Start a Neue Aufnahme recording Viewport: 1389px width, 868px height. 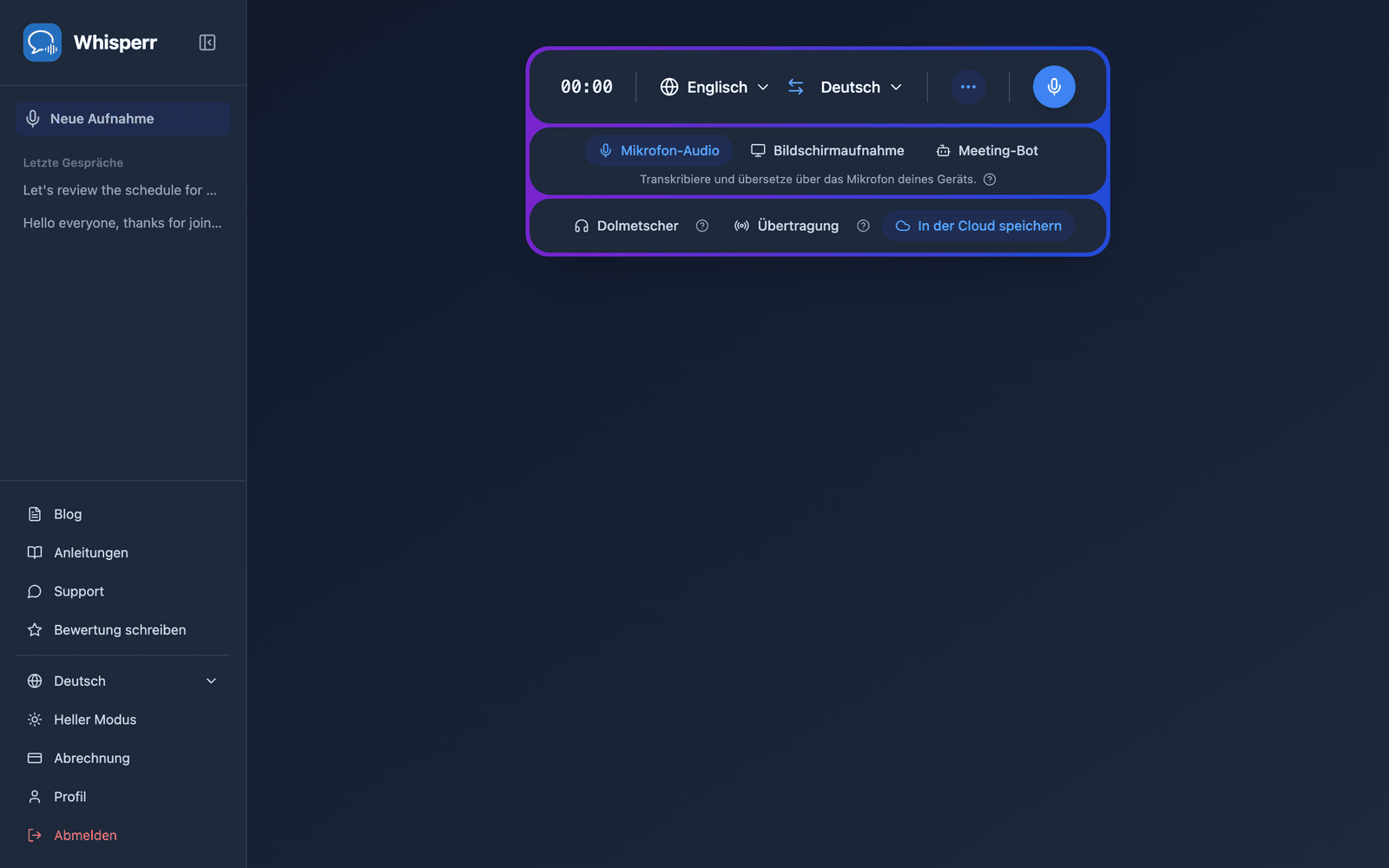[x=122, y=119]
